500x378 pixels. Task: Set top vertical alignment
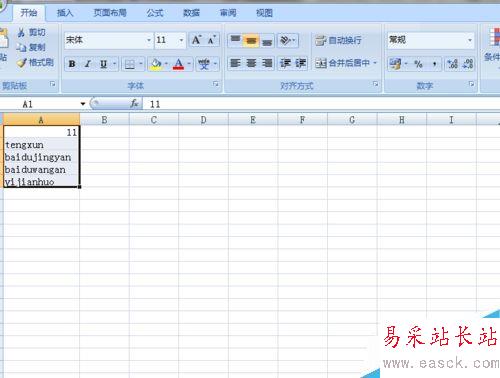tap(235, 40)
